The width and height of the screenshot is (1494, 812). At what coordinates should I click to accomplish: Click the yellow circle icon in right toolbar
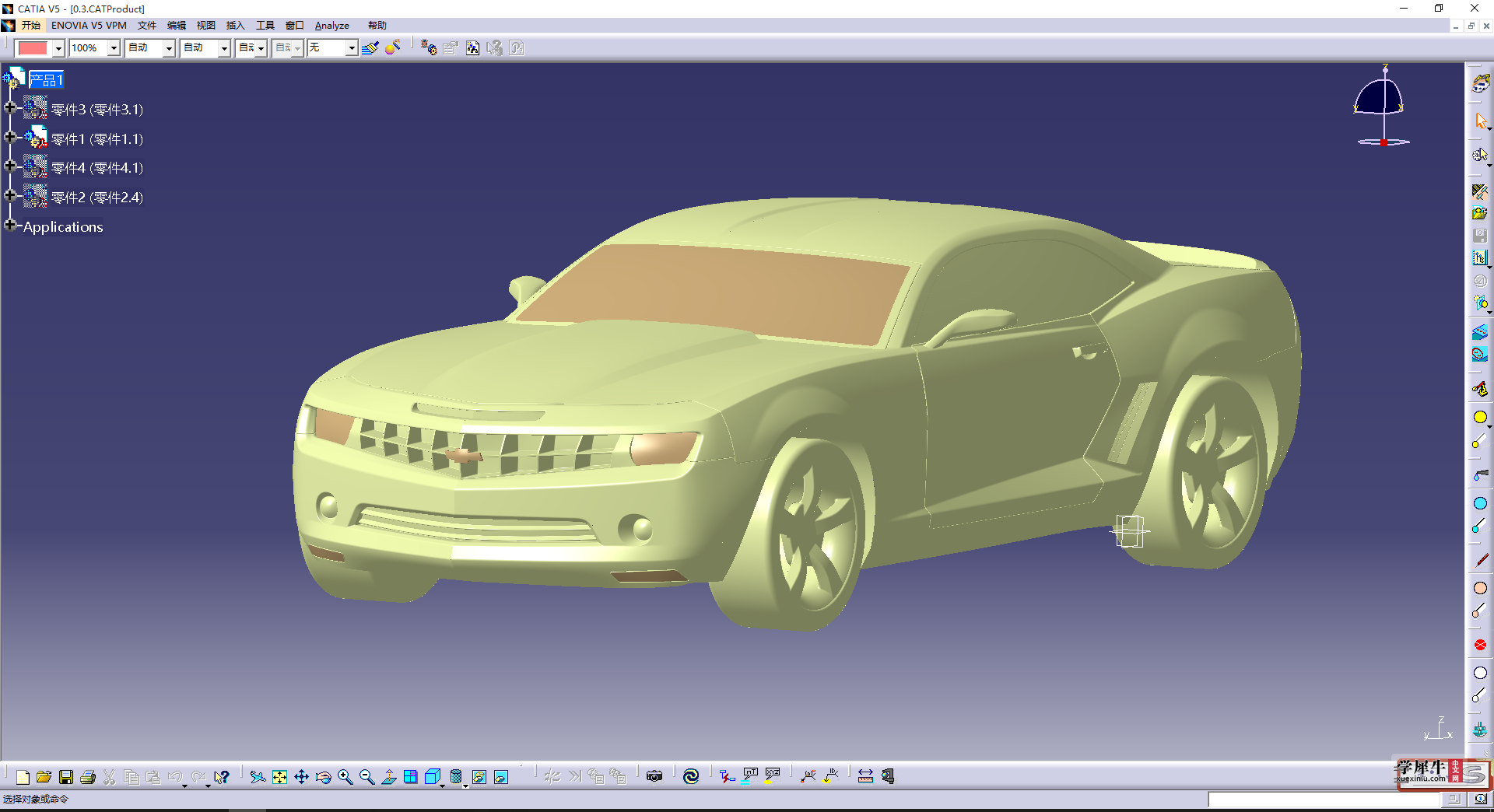1480,418
